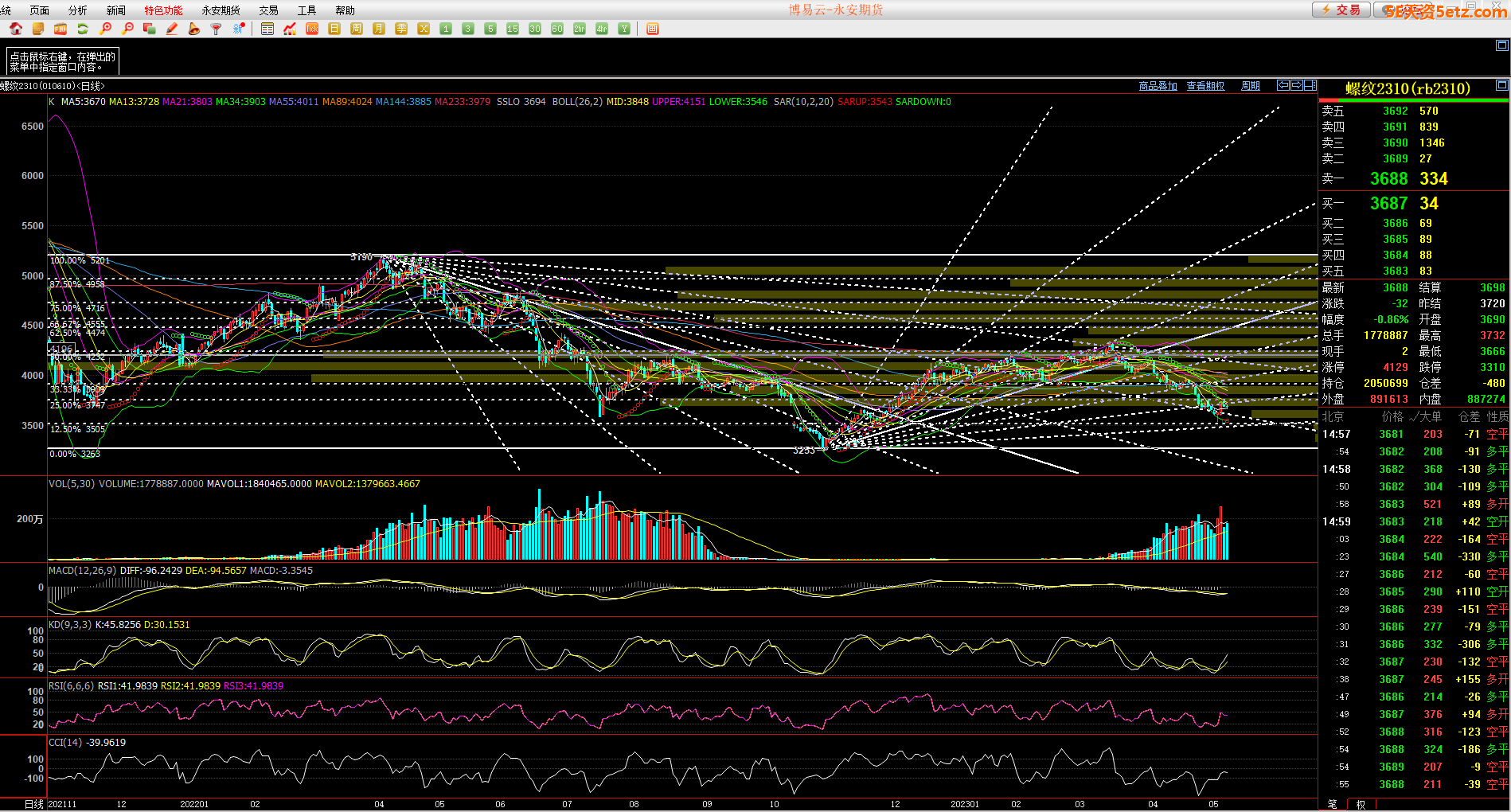Screen dimensions: 1511x812
Task: Switch to Tick chart icon
Action: click(312, 29)
